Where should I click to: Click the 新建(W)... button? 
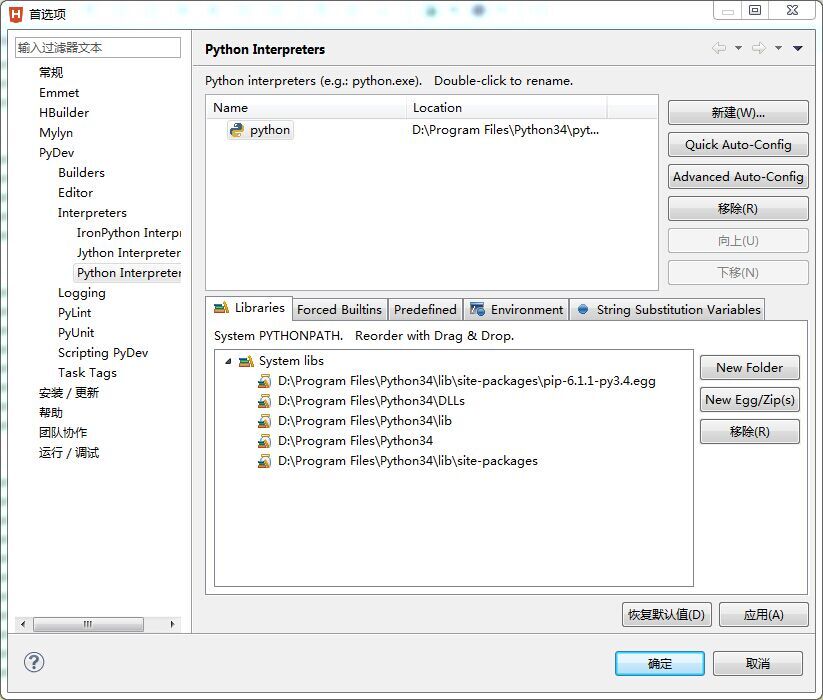(x=738, y=113)
